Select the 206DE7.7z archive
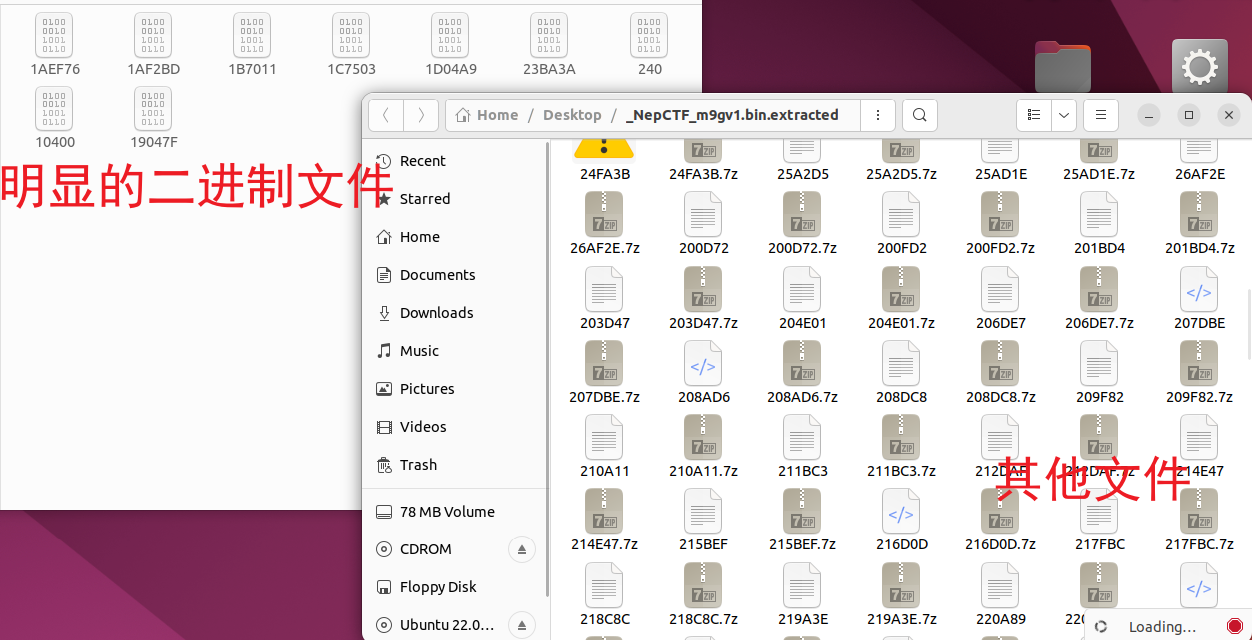The image size is (1252, 640). (1099, 298)
